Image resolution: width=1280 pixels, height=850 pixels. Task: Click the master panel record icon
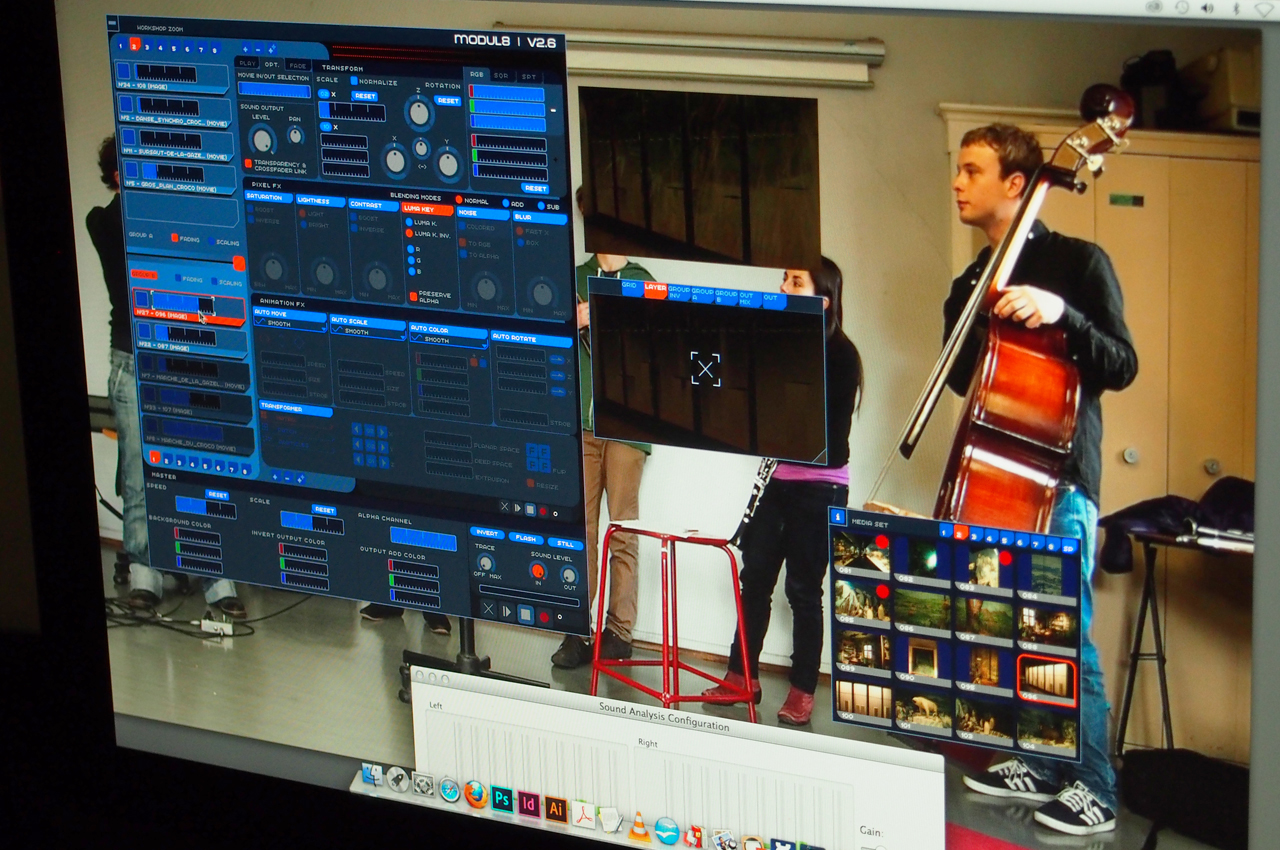(x=544, y=617)
